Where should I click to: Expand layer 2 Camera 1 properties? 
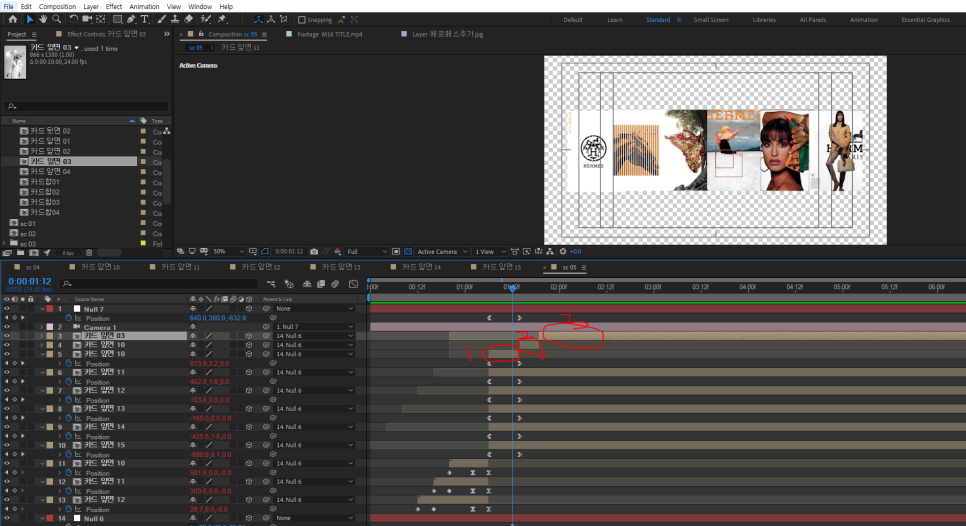click(42, 327)
